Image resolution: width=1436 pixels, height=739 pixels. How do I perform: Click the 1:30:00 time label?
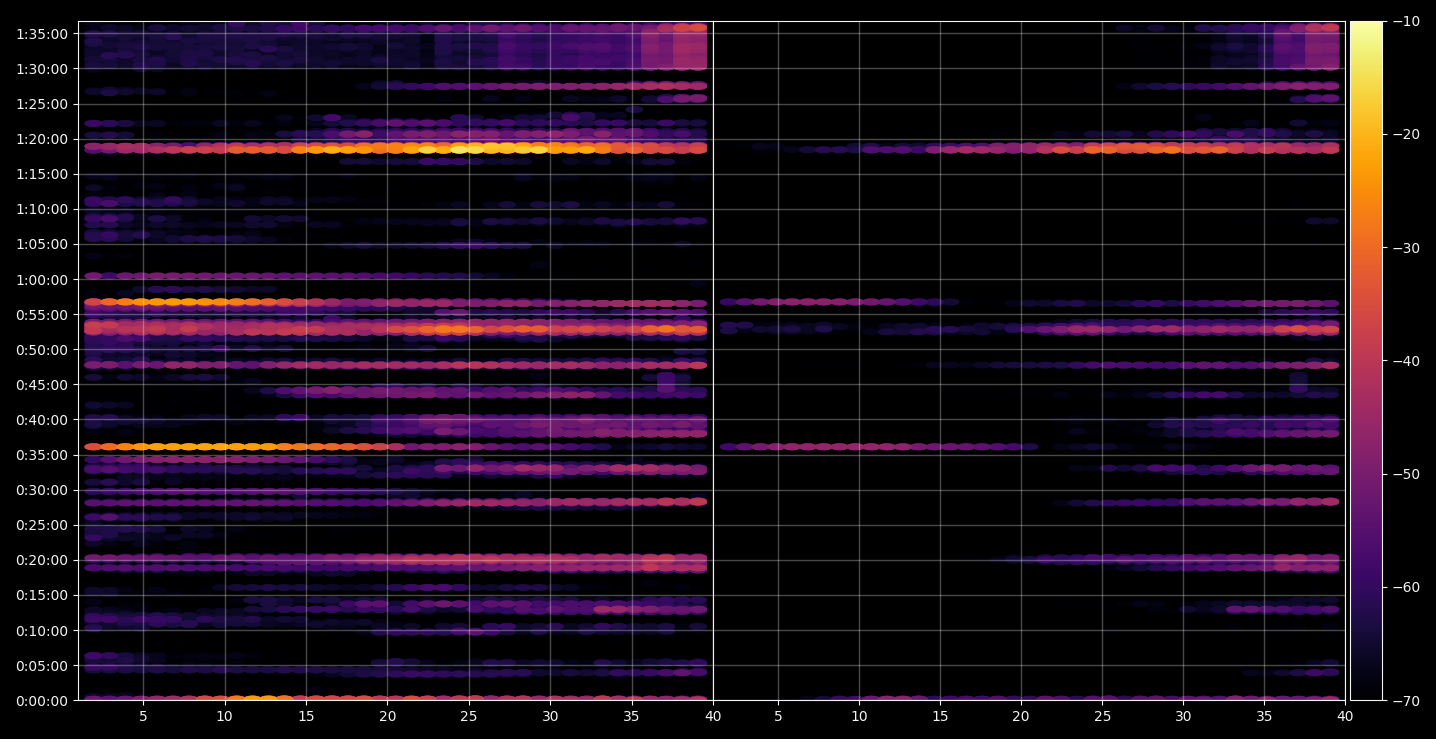pos(42,69)
